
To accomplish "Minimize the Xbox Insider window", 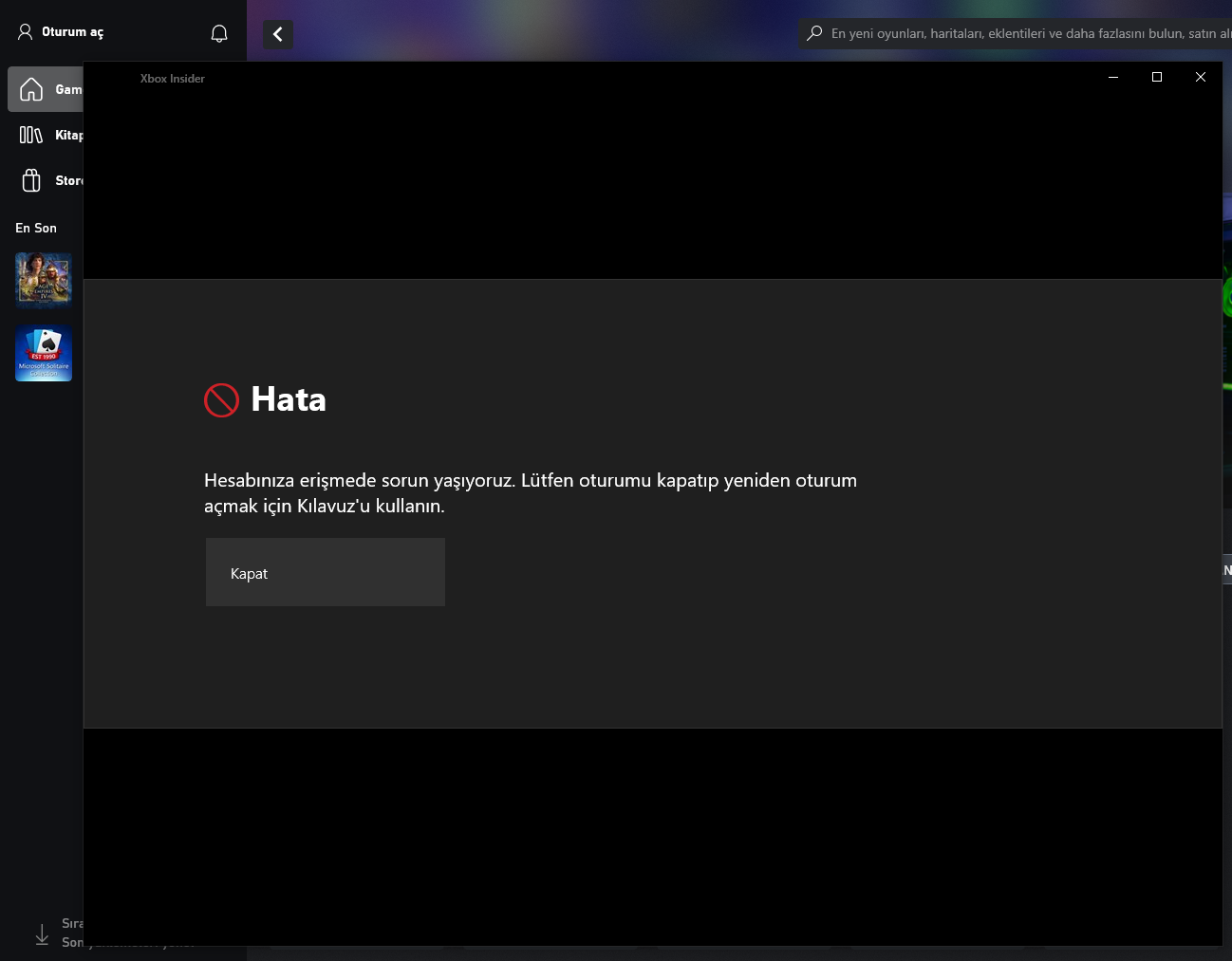I will (x=1113, y=77).
